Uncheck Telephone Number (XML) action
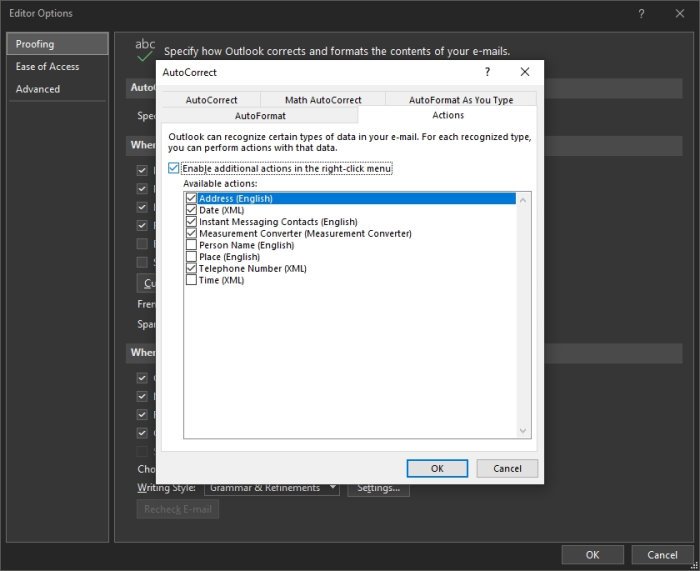This screenshot has height=571, width=700. [x=191, y=269]
